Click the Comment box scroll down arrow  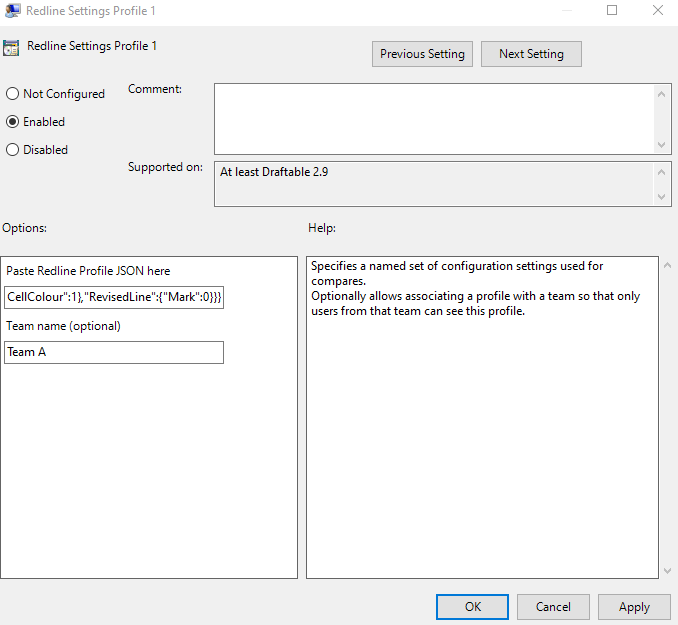point(661,144)
